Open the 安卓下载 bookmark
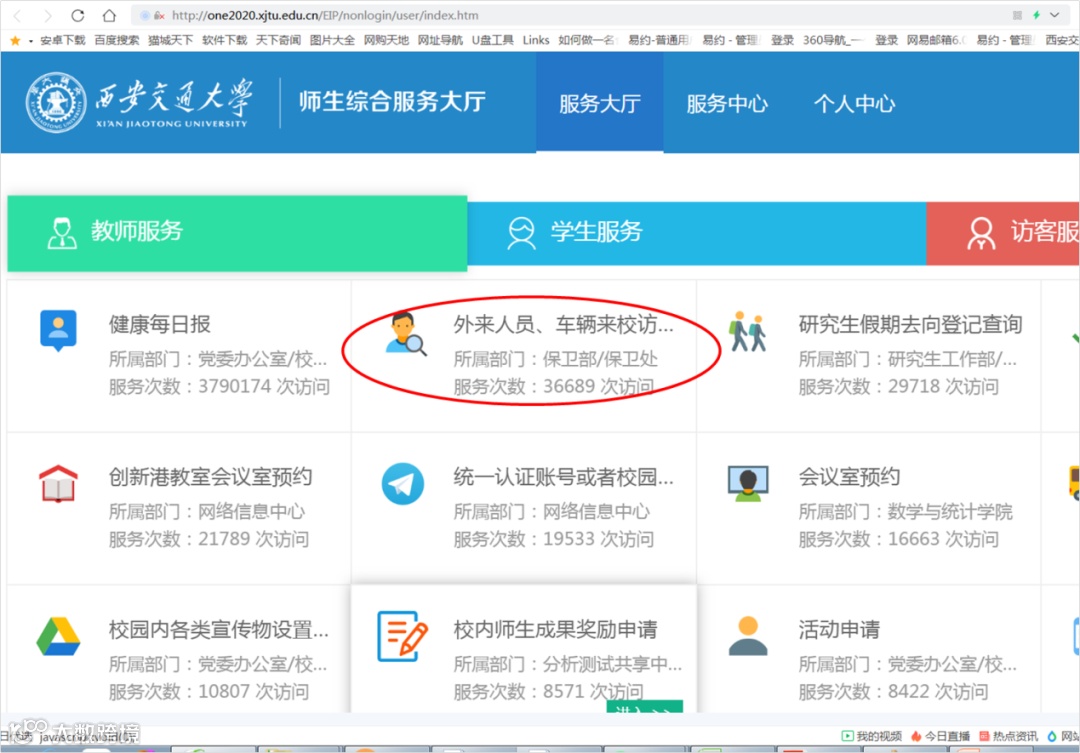 pyautogui.click(x=63, y=40)
